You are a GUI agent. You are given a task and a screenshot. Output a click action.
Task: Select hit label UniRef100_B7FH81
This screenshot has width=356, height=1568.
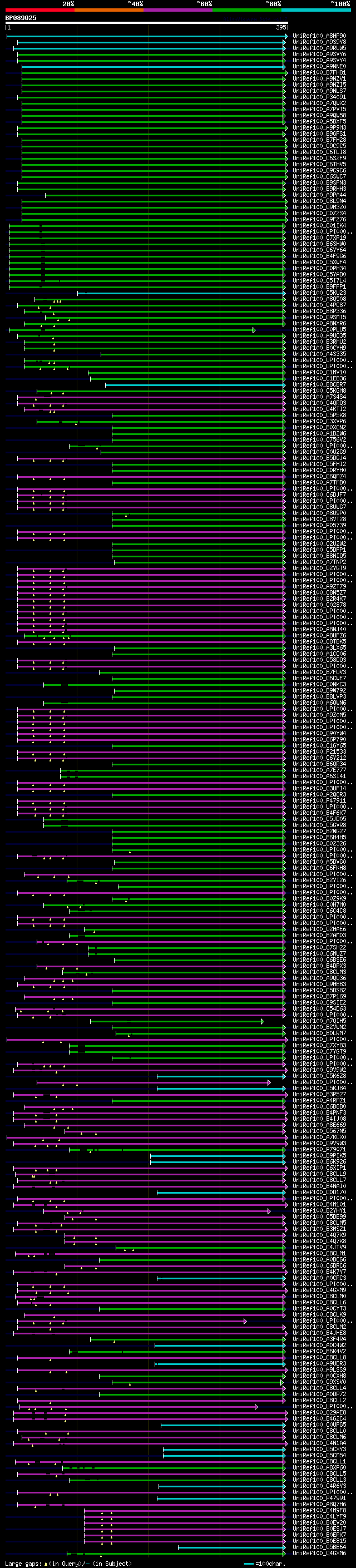[319, 72]
